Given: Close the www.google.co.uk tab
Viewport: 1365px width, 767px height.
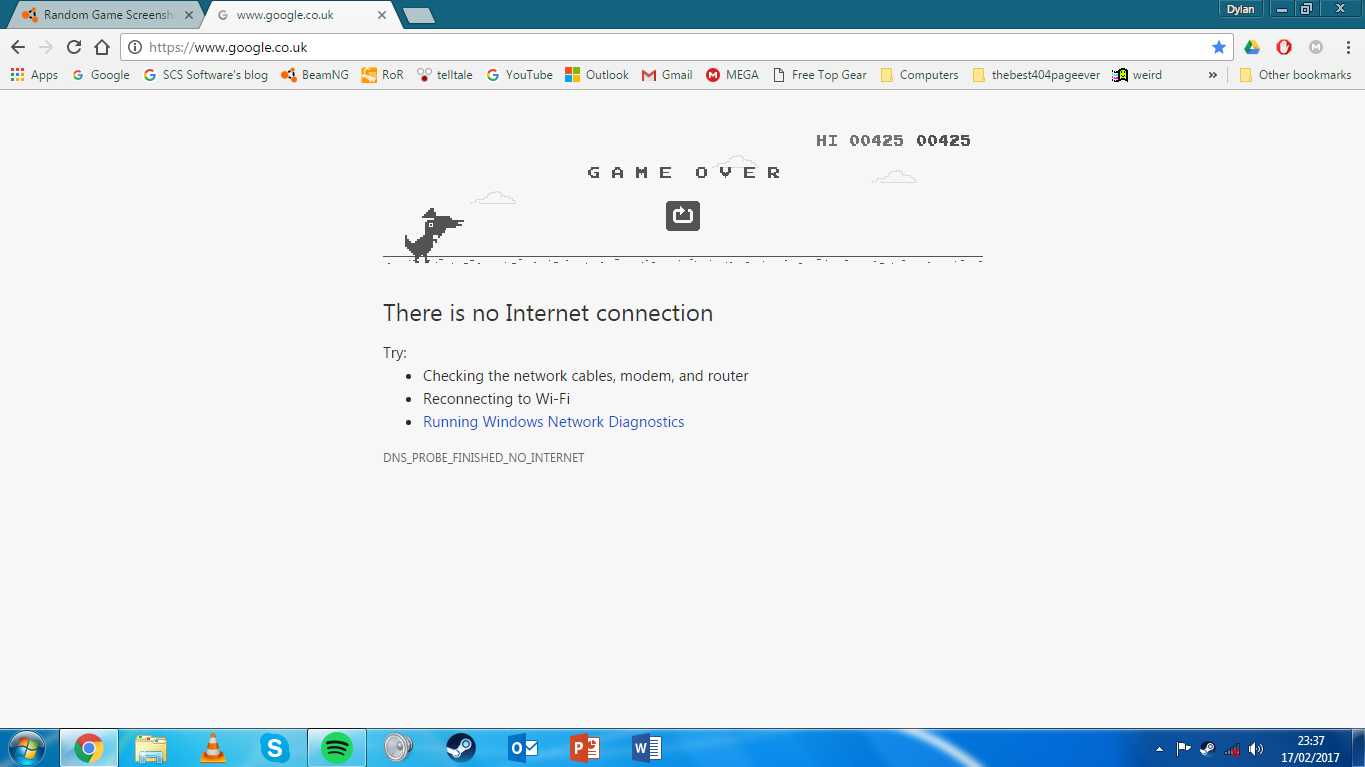Looking at the screenshot, I should click(382, 15).
